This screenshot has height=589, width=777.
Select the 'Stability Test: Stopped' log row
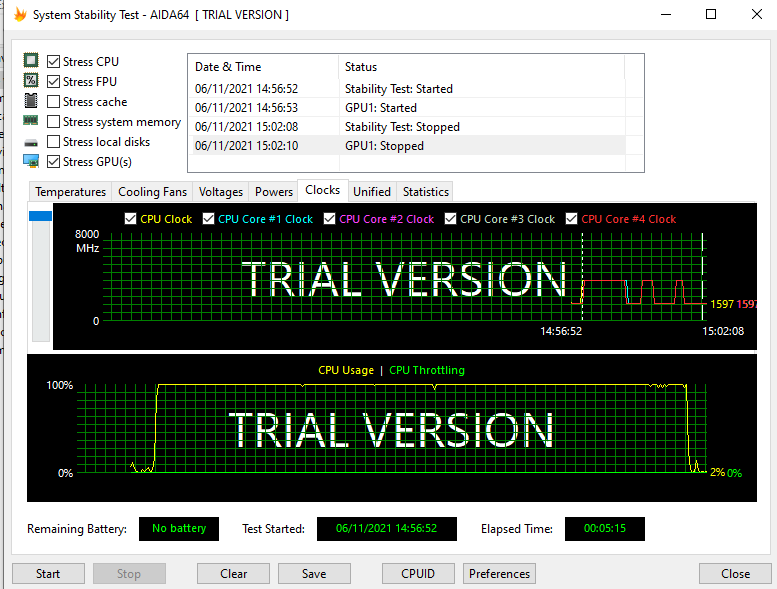[407, 127]
